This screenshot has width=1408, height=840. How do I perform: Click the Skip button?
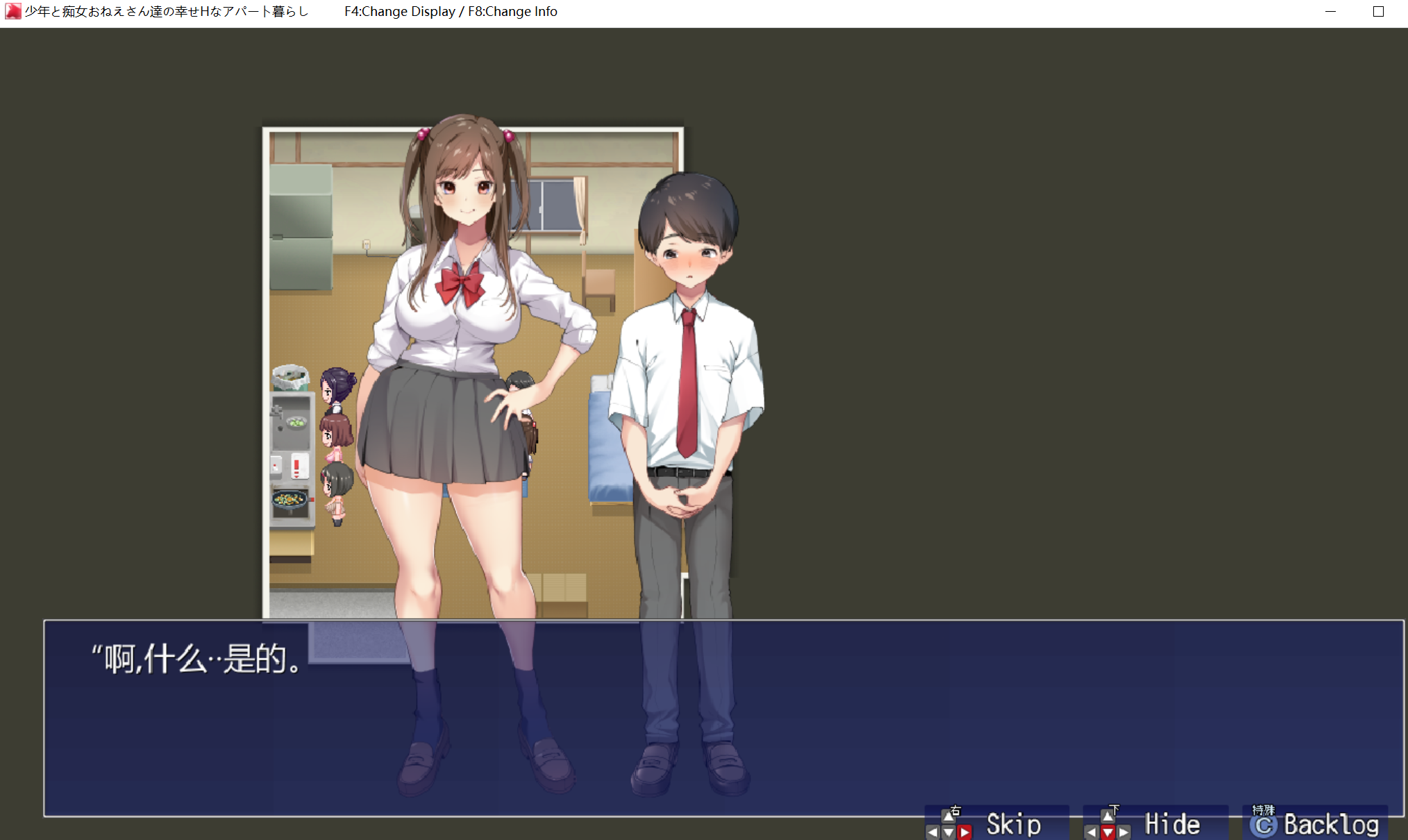coord(997,823)
